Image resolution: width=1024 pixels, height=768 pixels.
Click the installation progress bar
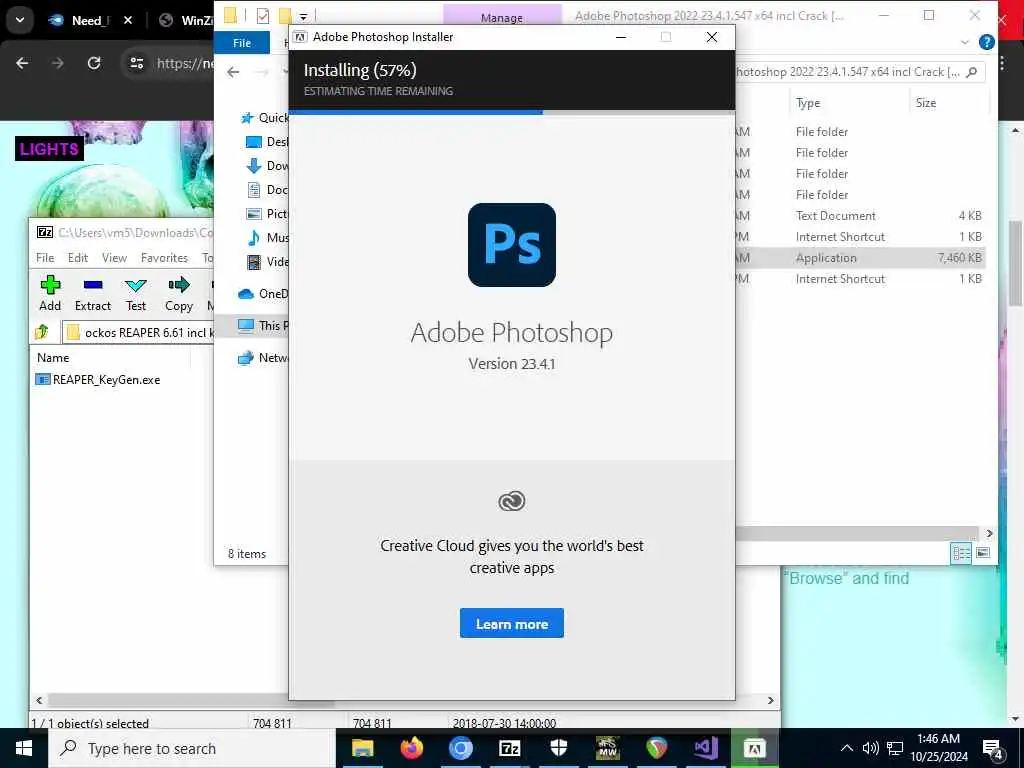[511, 112]
